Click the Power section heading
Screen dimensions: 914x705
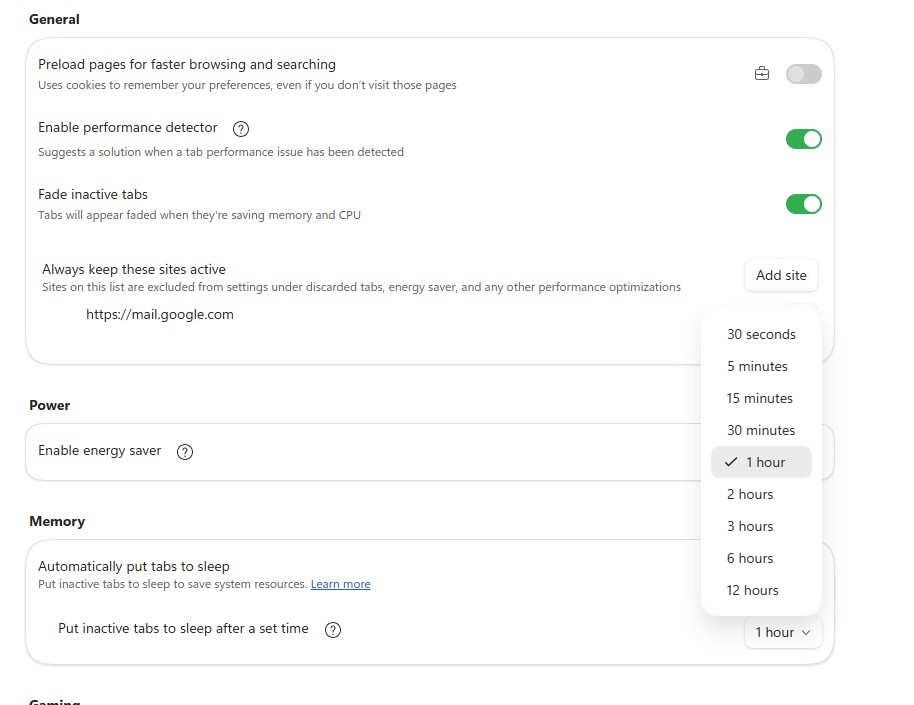50,405
